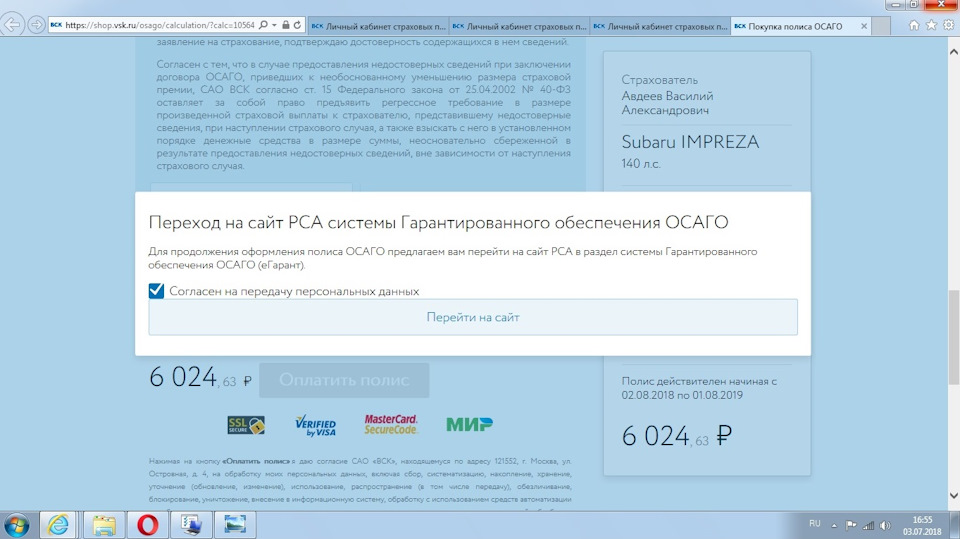Click the search magnifier in the address bar

(263, 25)
